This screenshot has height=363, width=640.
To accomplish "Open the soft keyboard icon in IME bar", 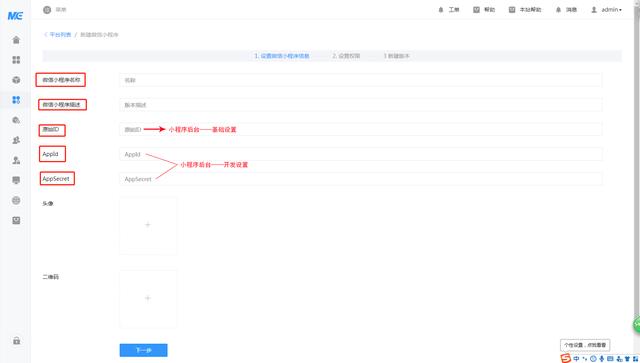I will click(x=610, y=359).
